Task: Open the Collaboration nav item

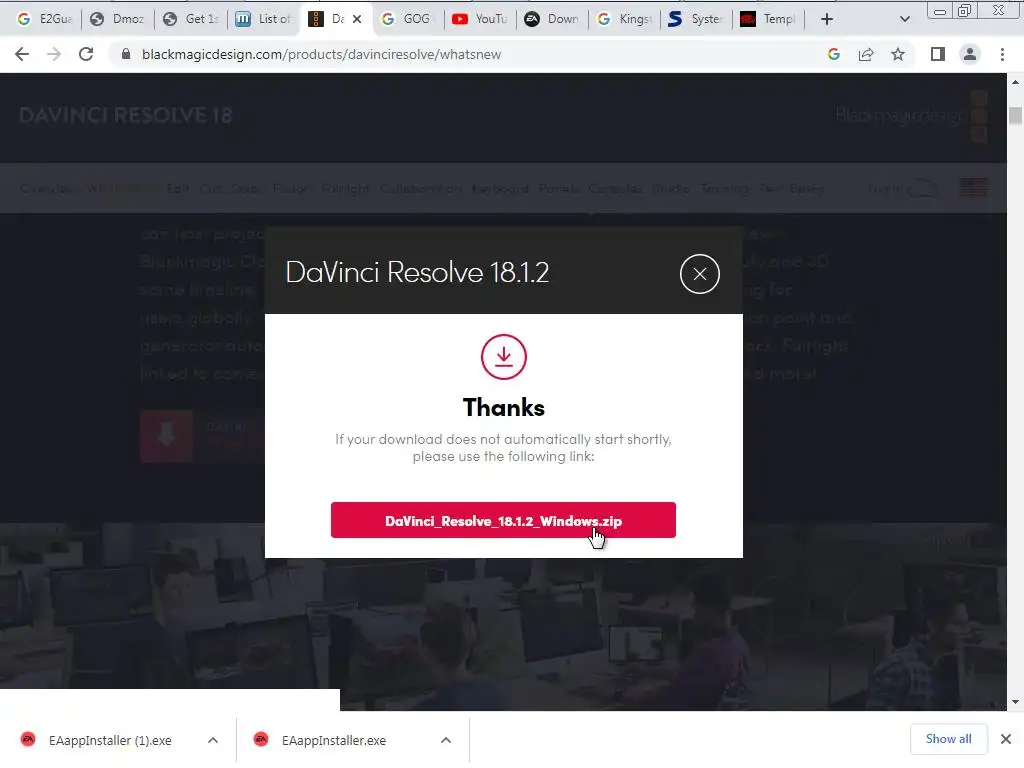Action: pyautogui.click(x=421, y=189)
